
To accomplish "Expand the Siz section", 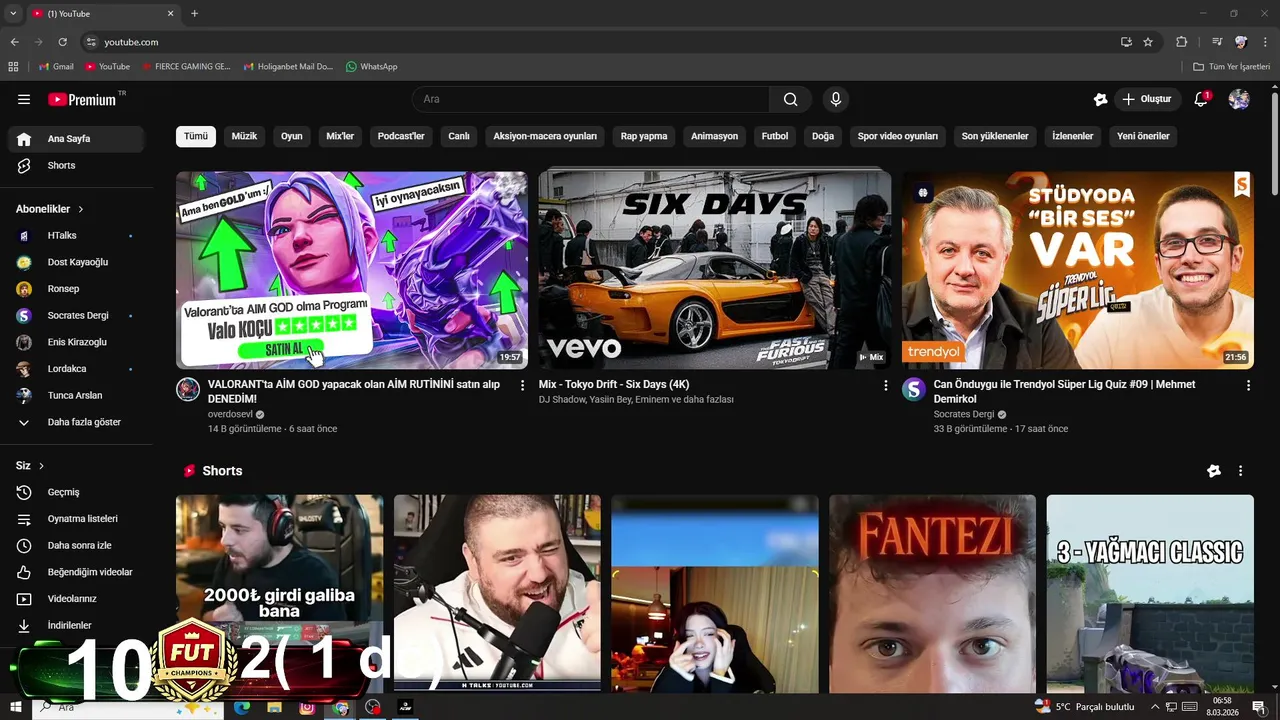I will coord(30,466).
